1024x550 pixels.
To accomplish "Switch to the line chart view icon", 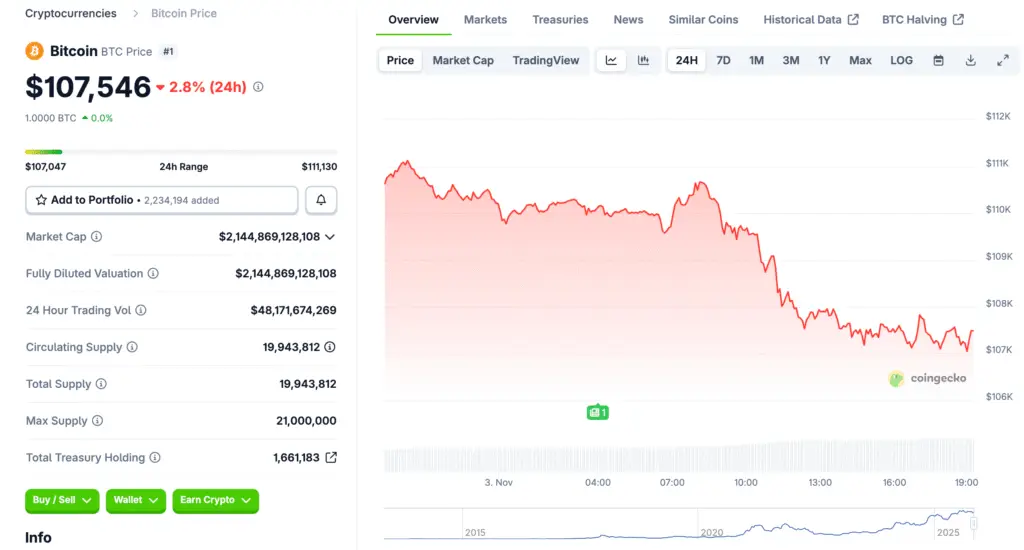I will point(611,60).
